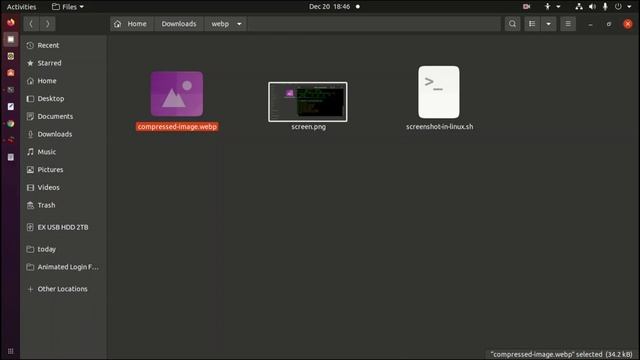Select the screen.png thumbnail
Image resolution: width=640 pixels, height=360 pixels.
(x=308, y=102)
